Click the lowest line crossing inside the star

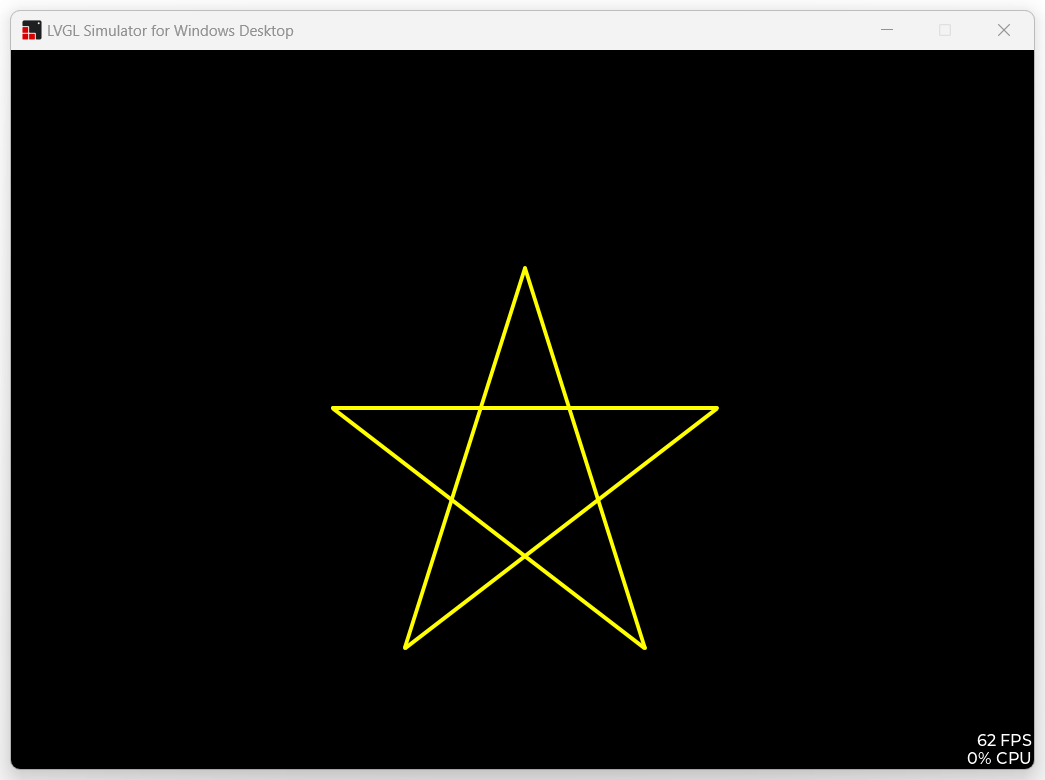pyautogui.click(x=525, y=555)
